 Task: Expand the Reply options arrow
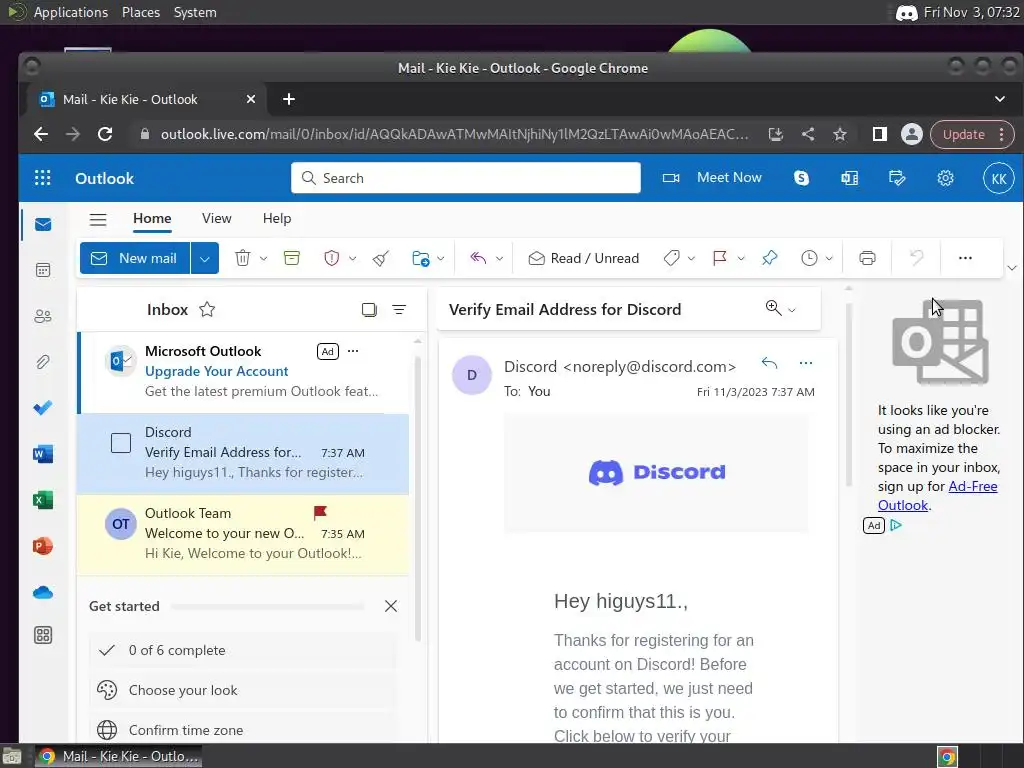499,259
